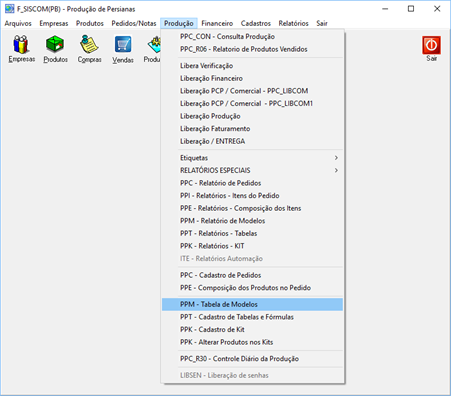This screenshot has width=451, height=396.
Task: Open the Empresas toolbar icon
Action: [21, 49]
